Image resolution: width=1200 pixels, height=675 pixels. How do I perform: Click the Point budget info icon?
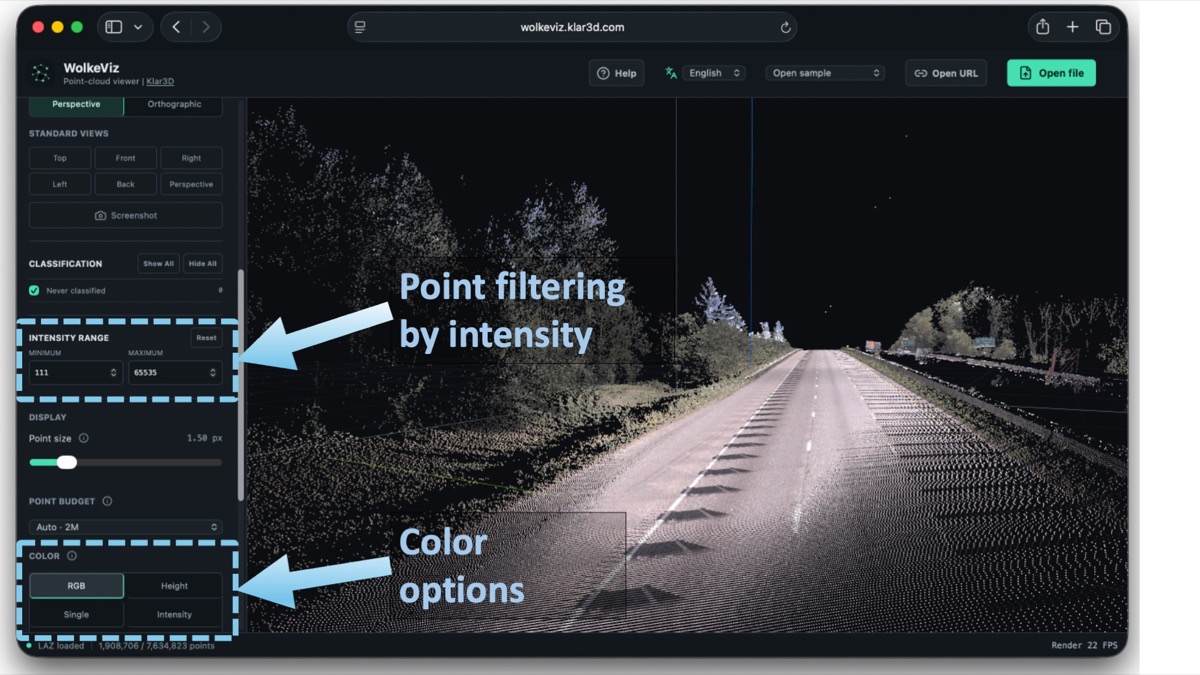107,501
